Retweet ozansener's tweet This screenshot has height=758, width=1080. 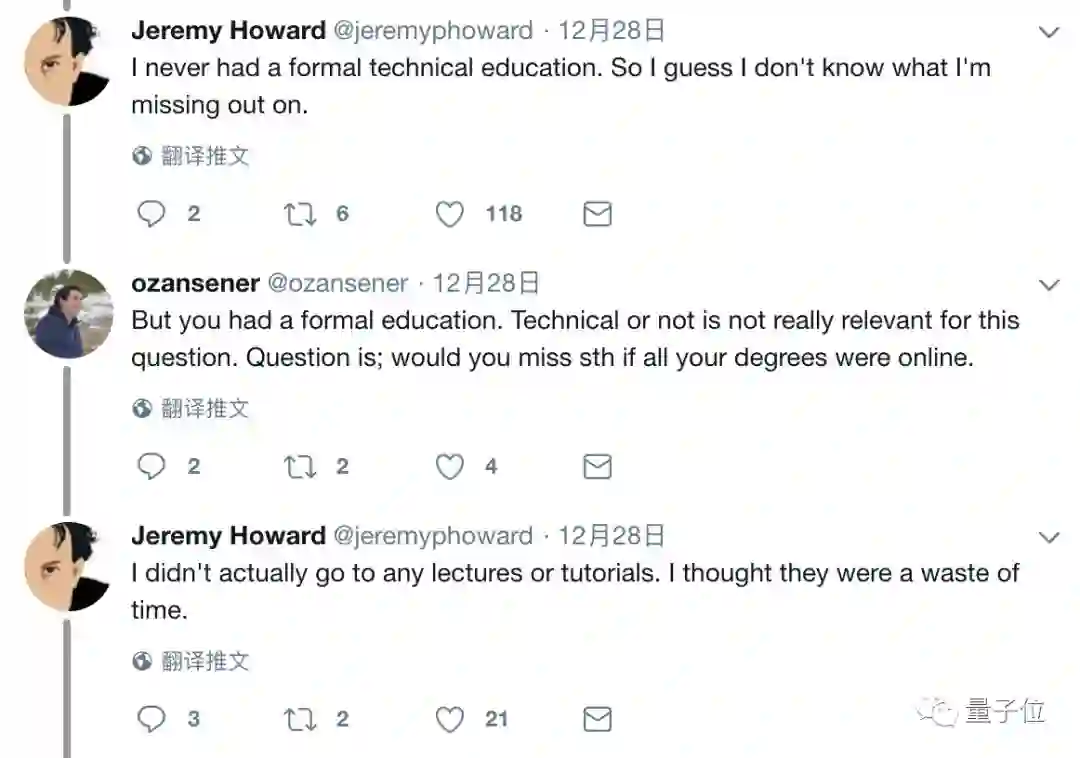[301, 467]
